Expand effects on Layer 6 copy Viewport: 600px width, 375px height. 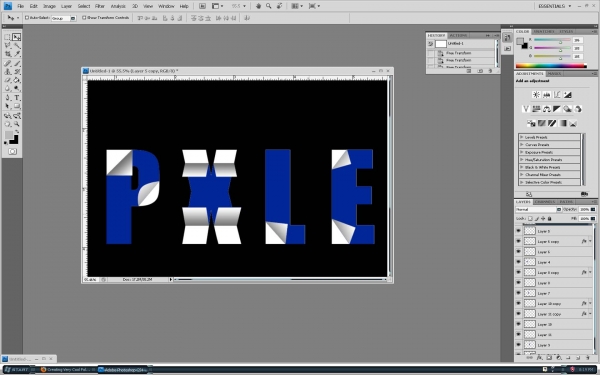click(x=590, y=241)
